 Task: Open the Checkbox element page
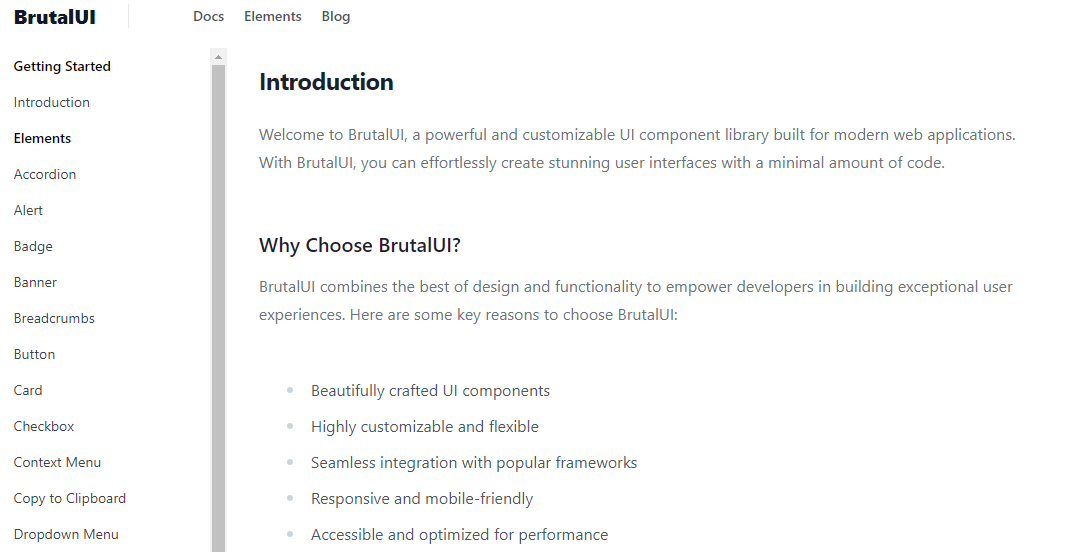pyautogui.click(x=44, y=426)
